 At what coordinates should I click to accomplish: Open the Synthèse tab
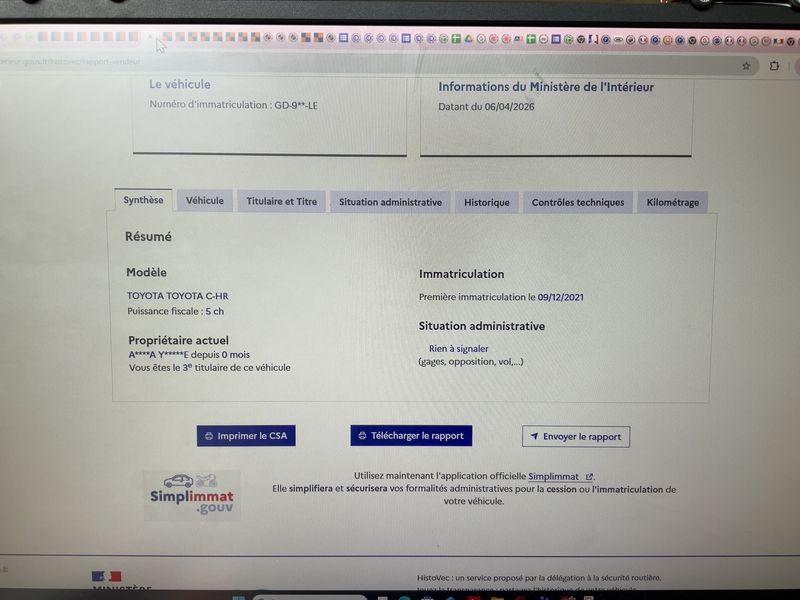pyautogui.click(x=143, y=200)
